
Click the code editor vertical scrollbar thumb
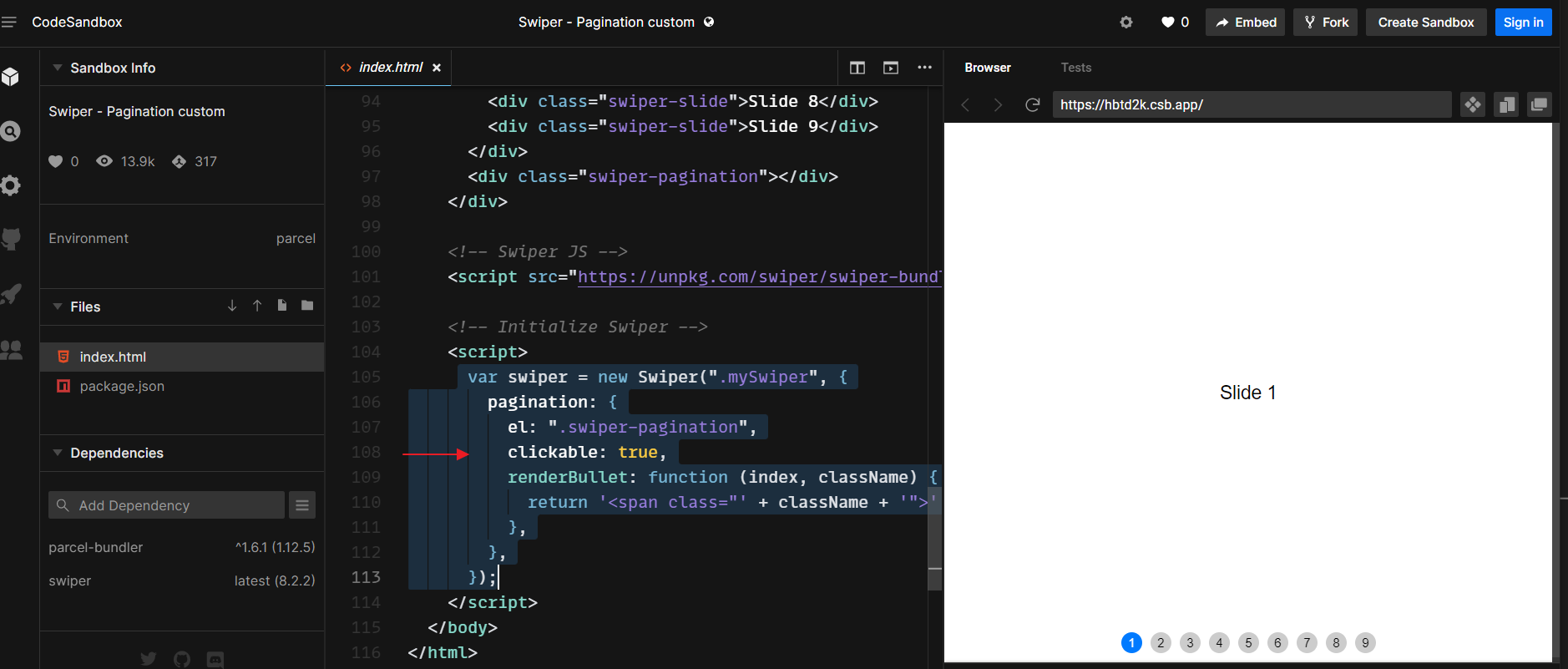[935, 539]
